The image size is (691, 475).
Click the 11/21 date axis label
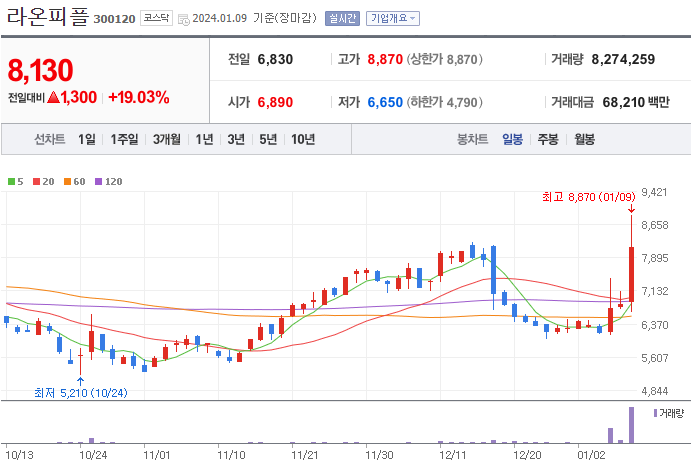coord(305,455)
